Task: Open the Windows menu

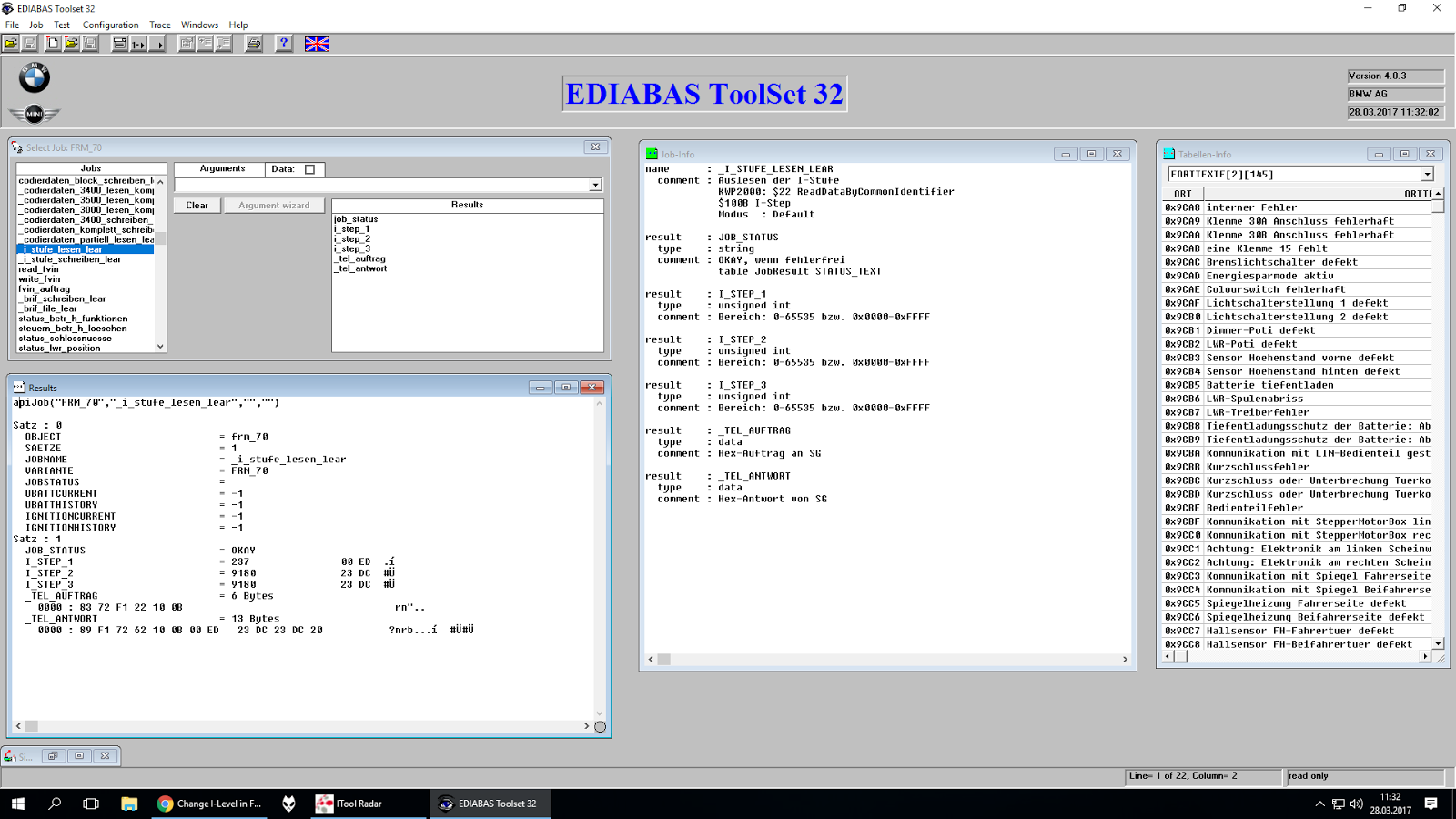Action: pyautogui.click(x=199, y=25)
